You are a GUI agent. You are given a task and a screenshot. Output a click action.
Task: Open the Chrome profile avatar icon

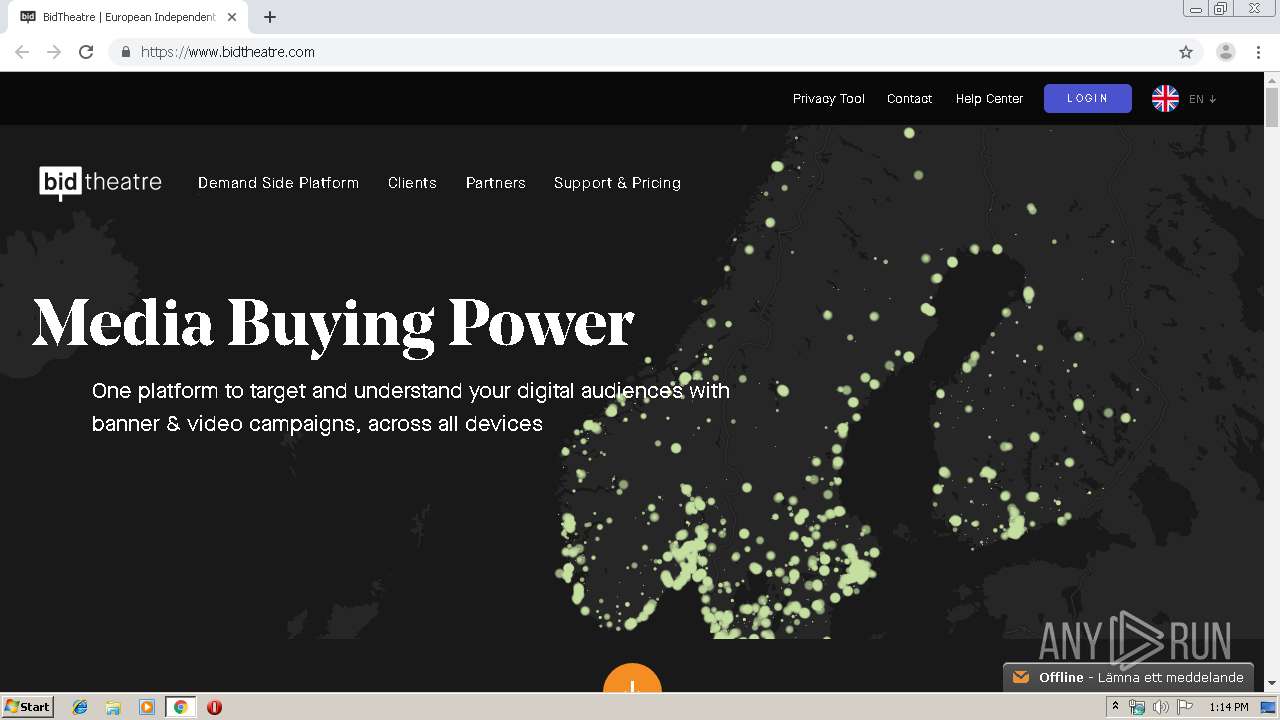coord(1225,52)
